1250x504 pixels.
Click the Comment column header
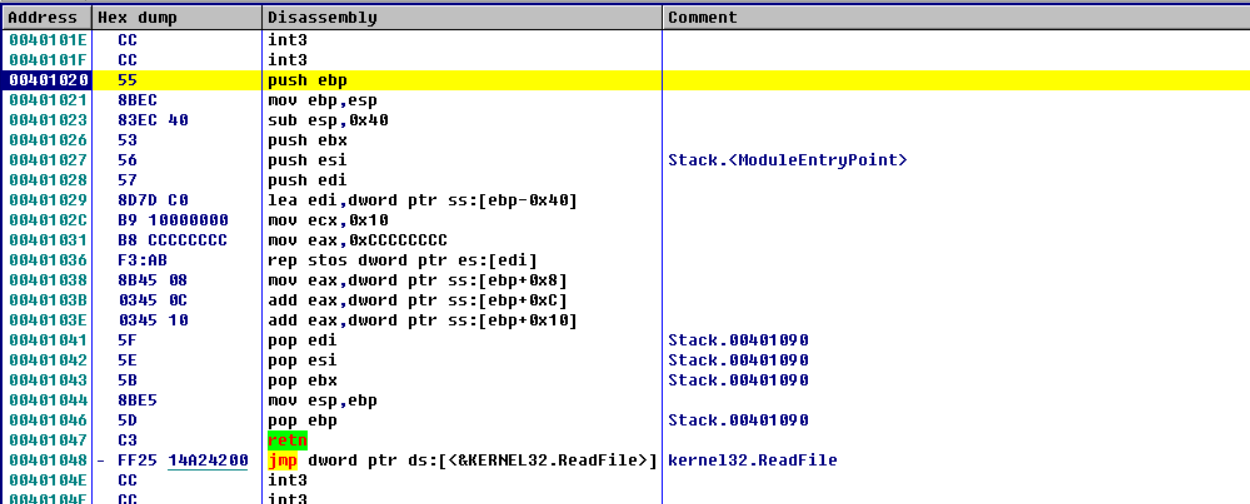click(702, 17)
